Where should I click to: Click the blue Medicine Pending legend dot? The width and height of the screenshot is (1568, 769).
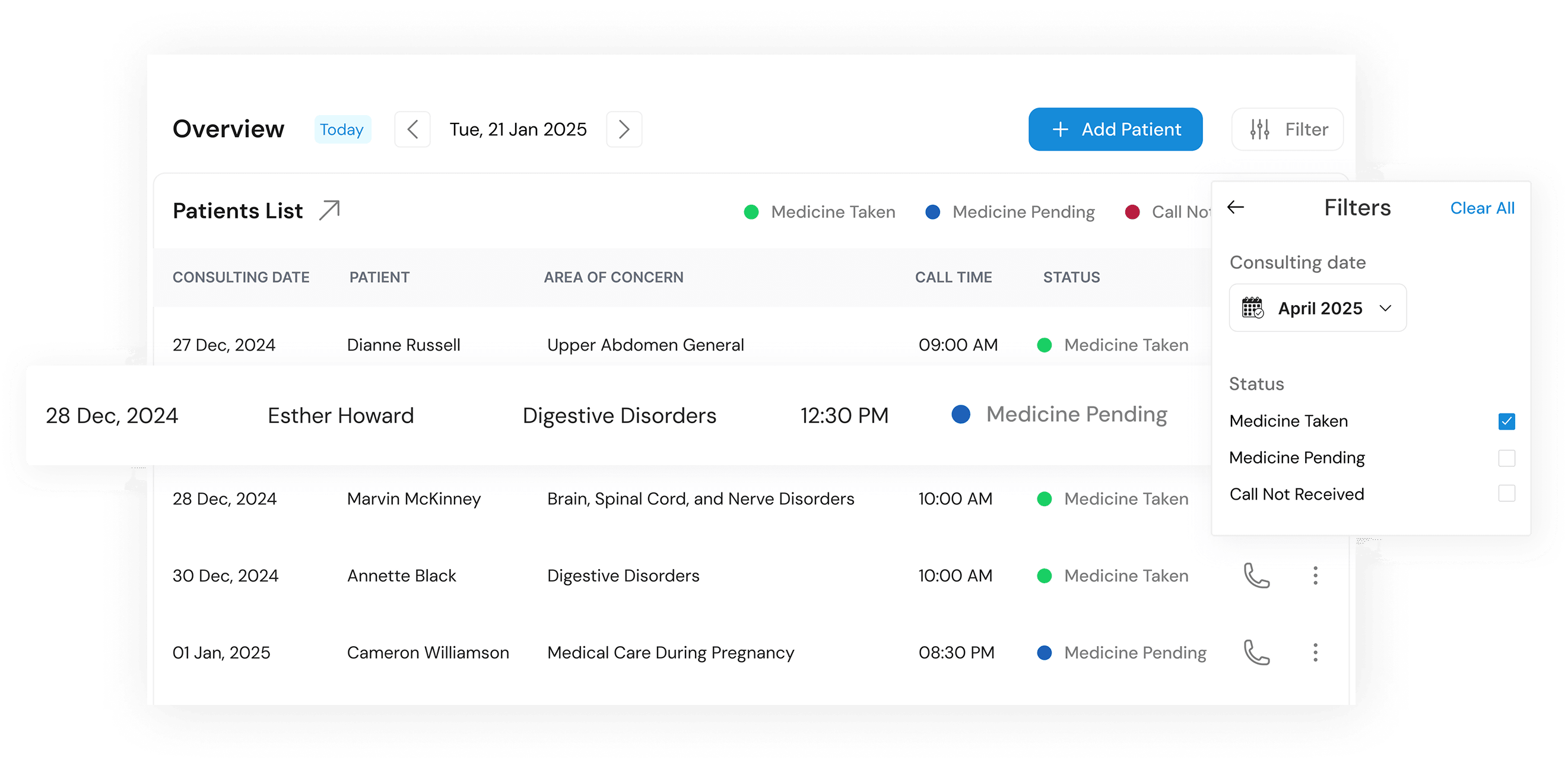[932, 212]
